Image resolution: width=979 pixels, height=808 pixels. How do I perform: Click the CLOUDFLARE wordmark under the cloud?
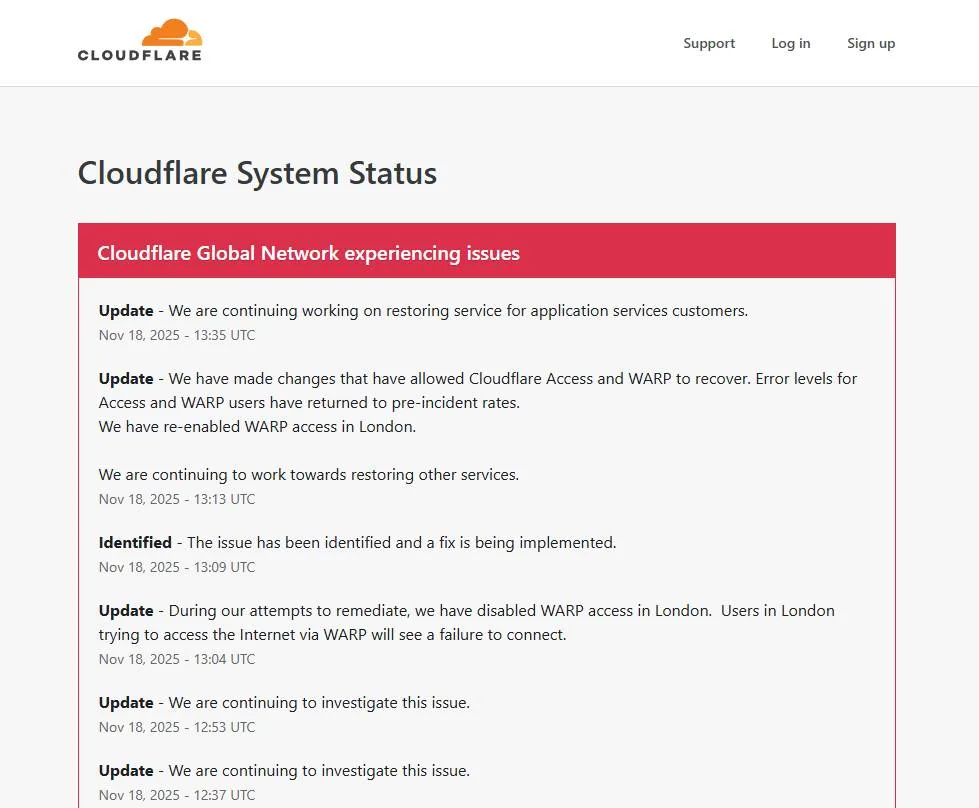click(140, 55)
